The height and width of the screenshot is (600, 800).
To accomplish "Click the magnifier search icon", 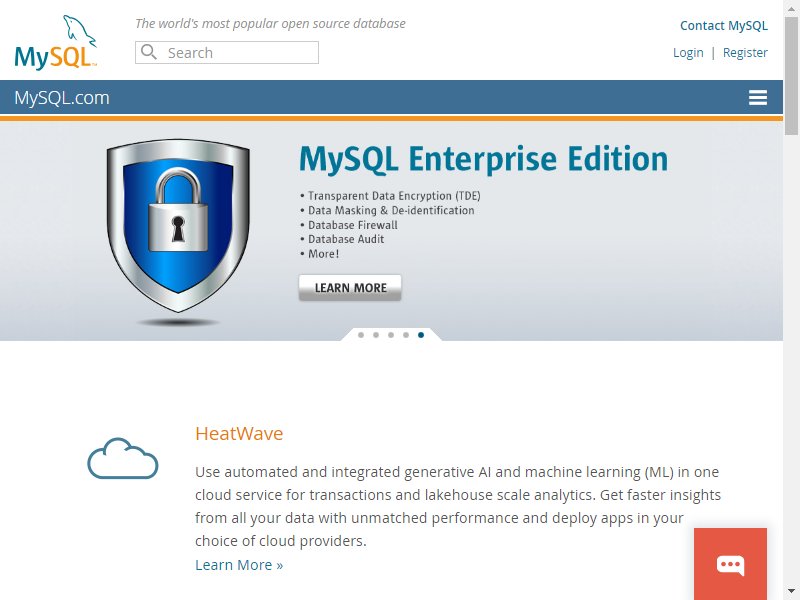I will pyautogui.click(x=148, y=52).
